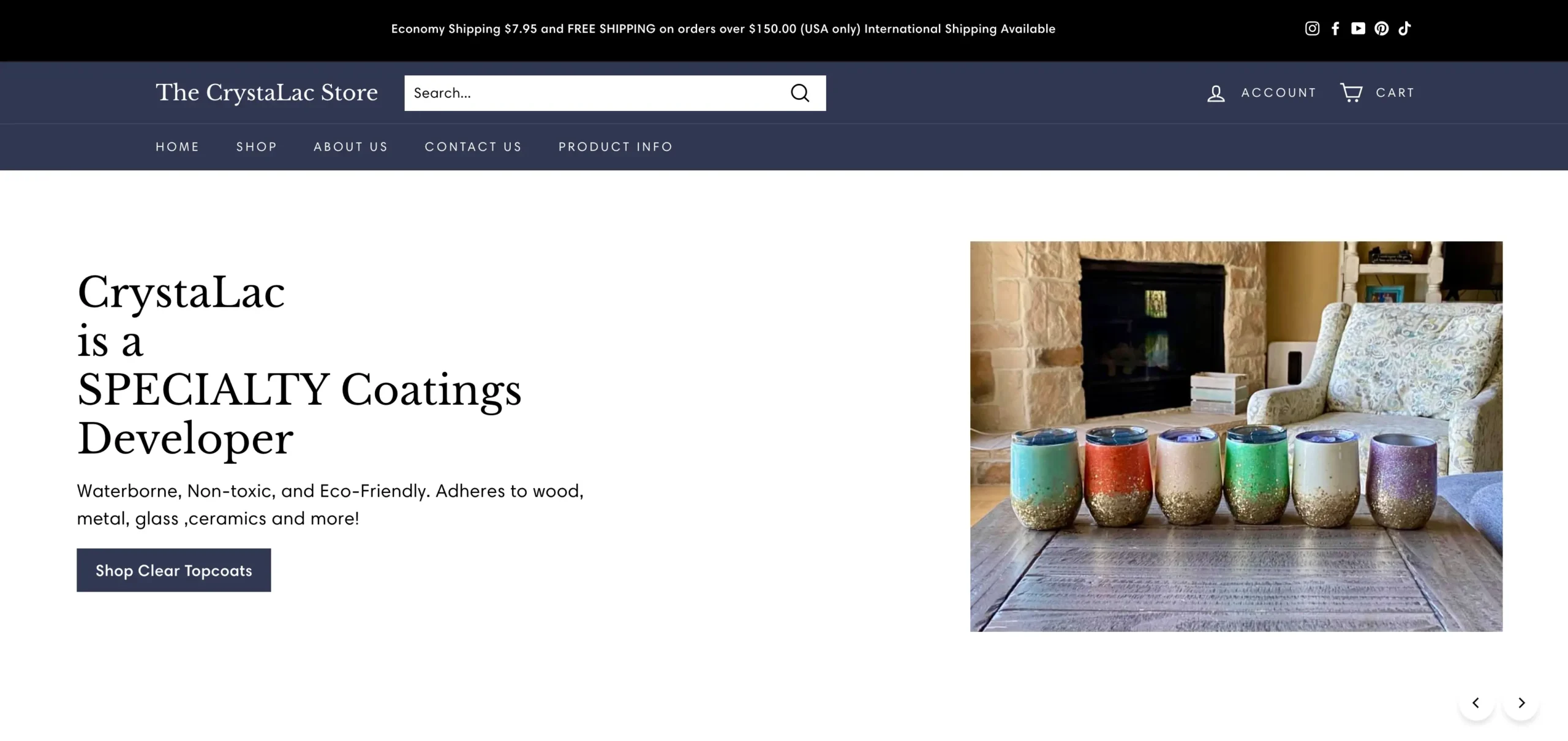Open the CART link text
The height and width of the screenshot is (741, 1568).
(1395, 92)
